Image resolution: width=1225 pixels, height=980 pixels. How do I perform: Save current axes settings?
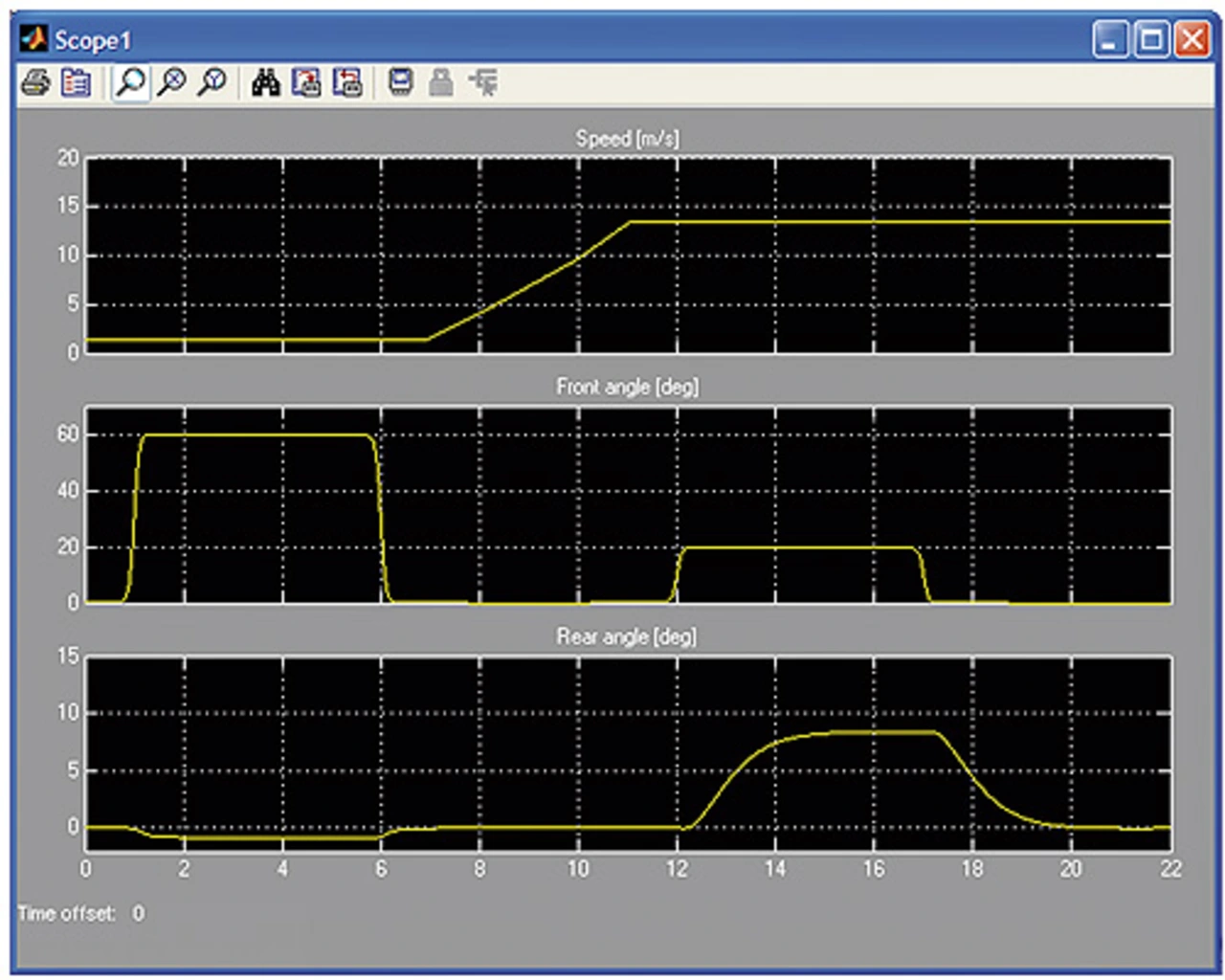(306, 83)
